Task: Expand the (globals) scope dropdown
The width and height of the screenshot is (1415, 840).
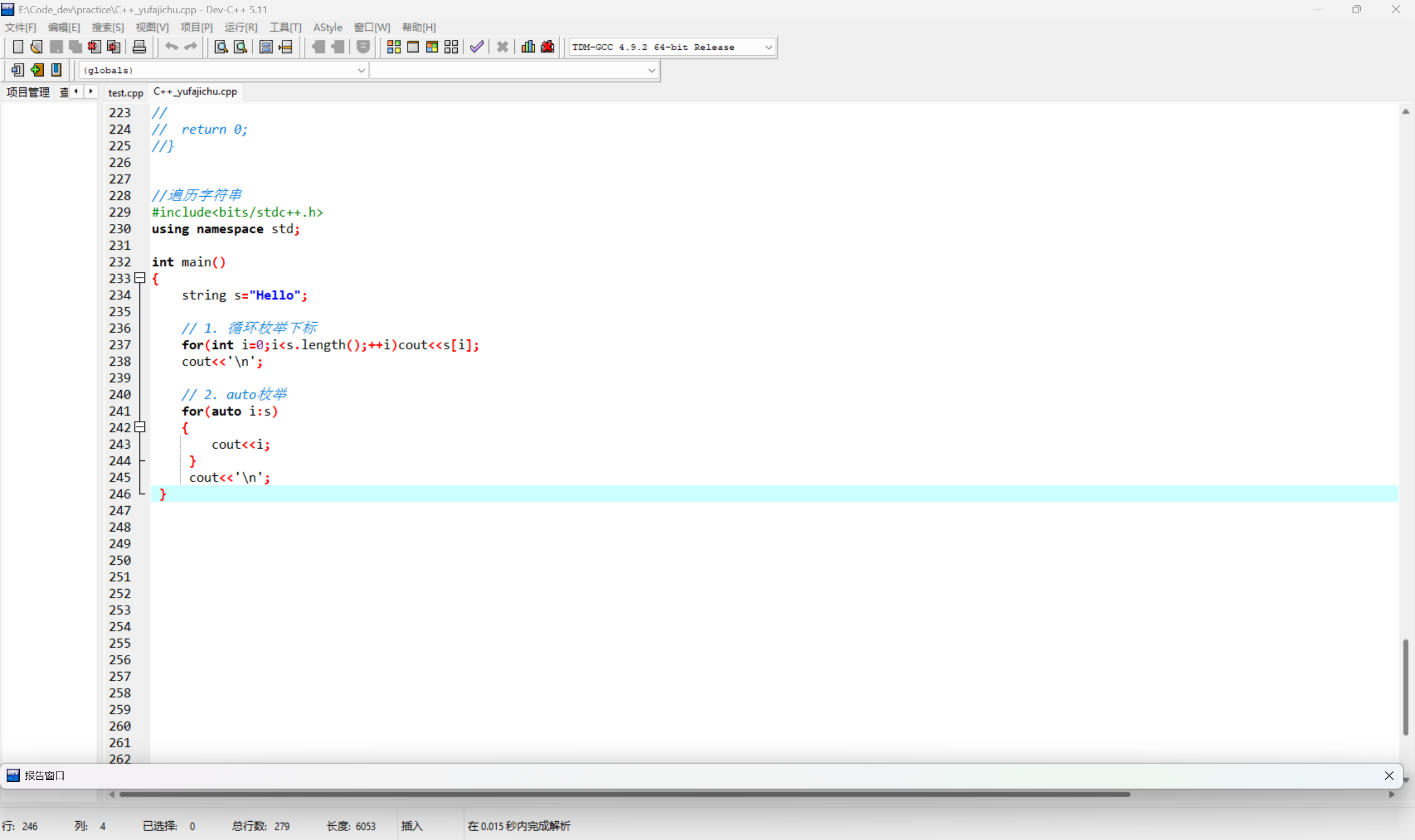Action: point(361,70)
